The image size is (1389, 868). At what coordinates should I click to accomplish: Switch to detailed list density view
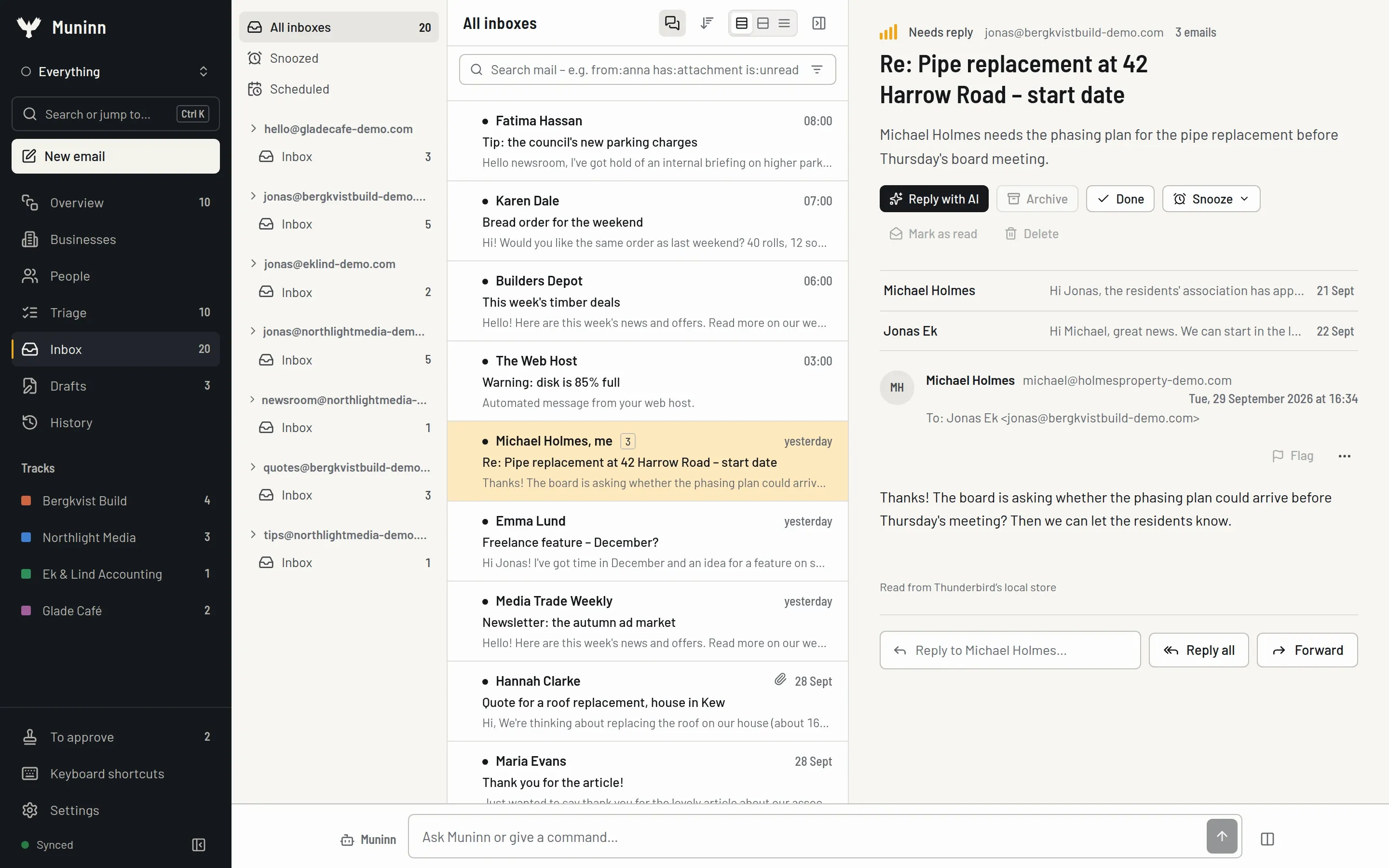pos(742,24)
